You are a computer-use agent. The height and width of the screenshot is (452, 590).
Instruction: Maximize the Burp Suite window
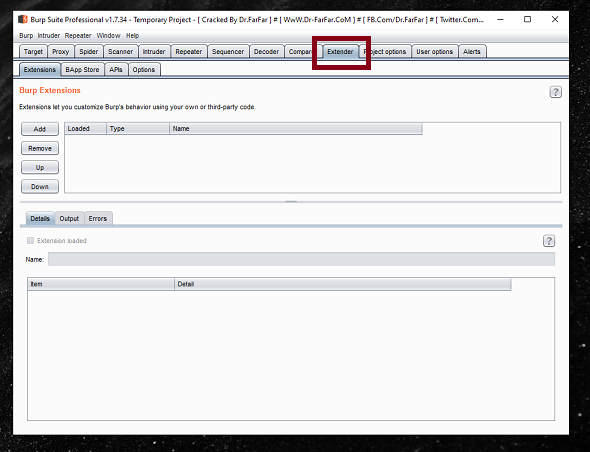(528, 19)
